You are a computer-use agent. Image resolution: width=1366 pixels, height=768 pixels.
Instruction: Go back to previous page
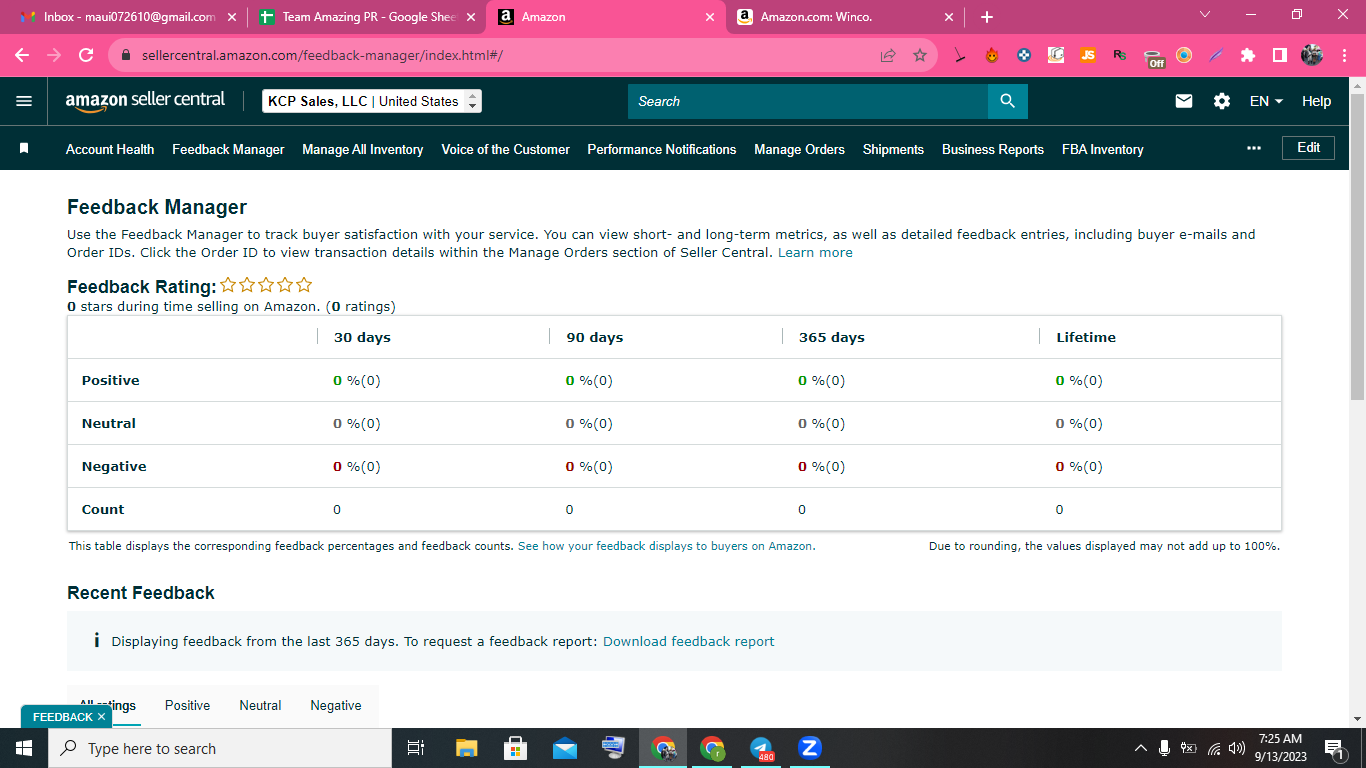coord(22,56)
